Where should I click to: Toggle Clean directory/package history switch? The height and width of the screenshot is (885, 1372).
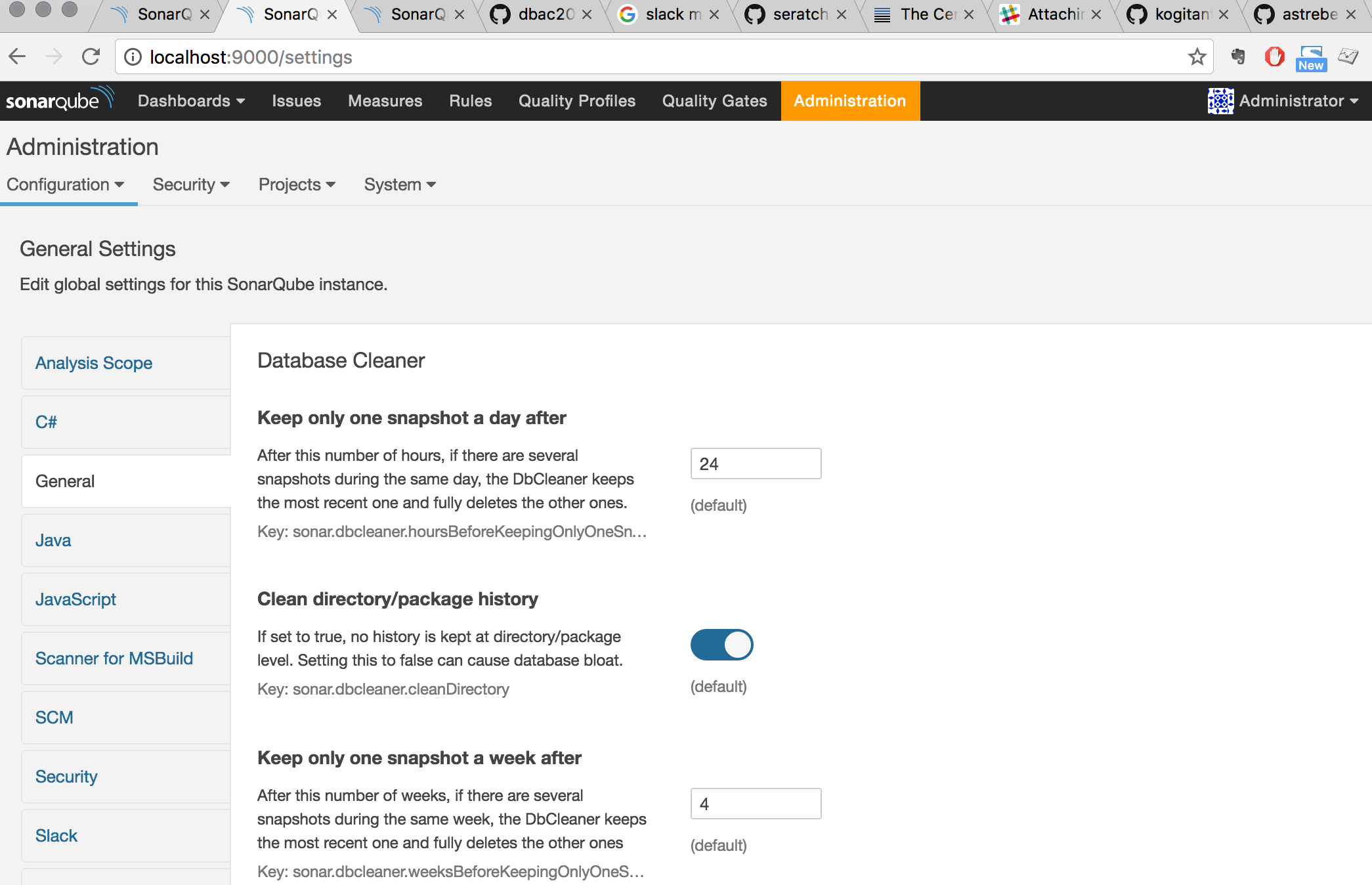click(721, 645)
